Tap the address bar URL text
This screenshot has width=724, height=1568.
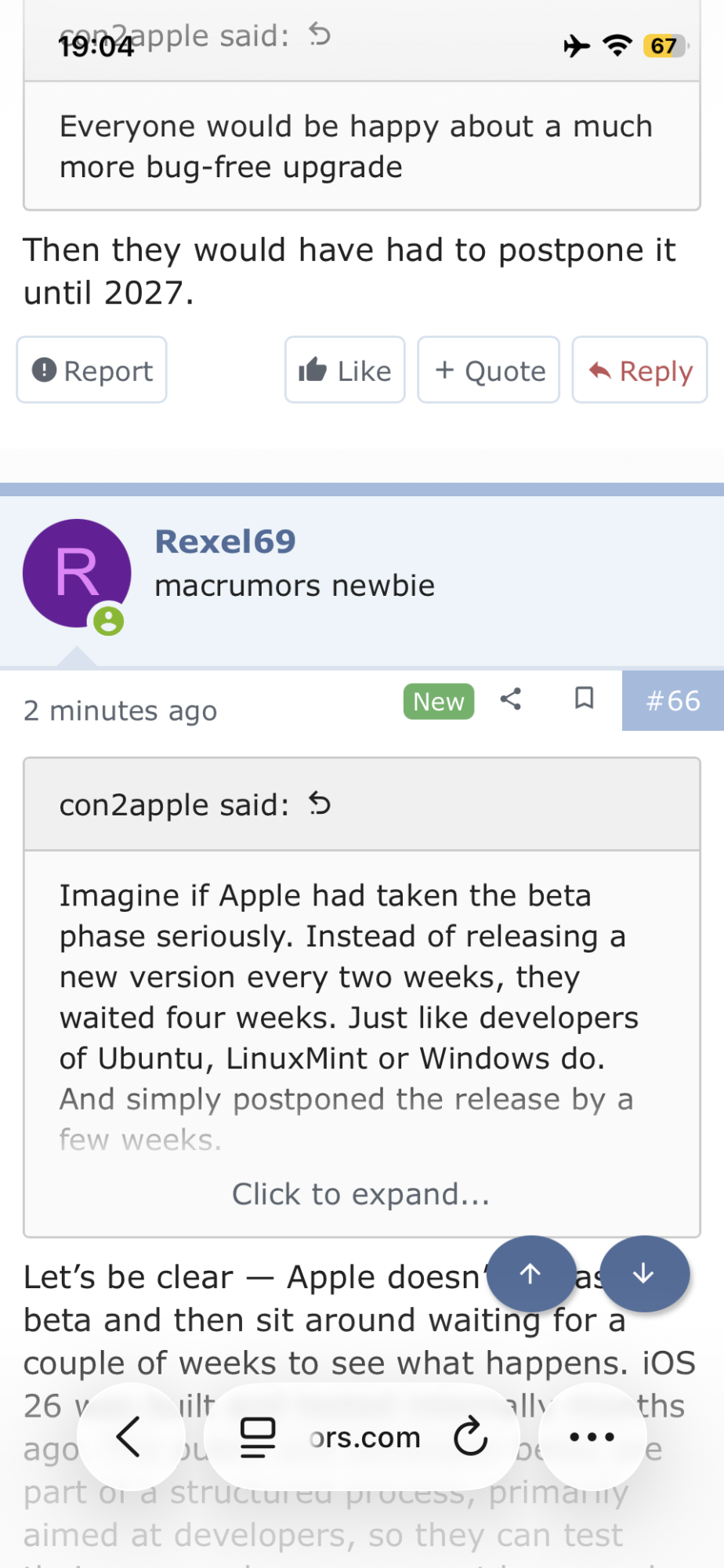(365, 1437)
